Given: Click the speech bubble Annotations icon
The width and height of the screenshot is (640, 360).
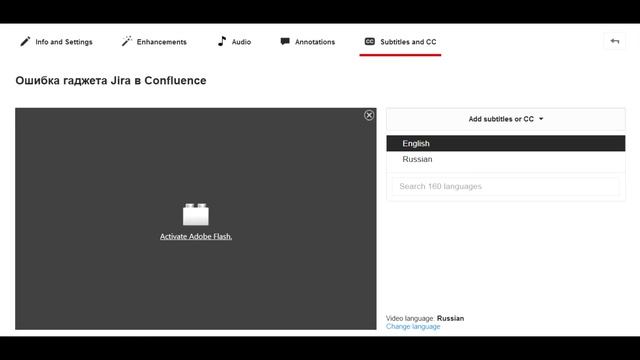Looking at the screenshot, I should [x=285, y=41].
